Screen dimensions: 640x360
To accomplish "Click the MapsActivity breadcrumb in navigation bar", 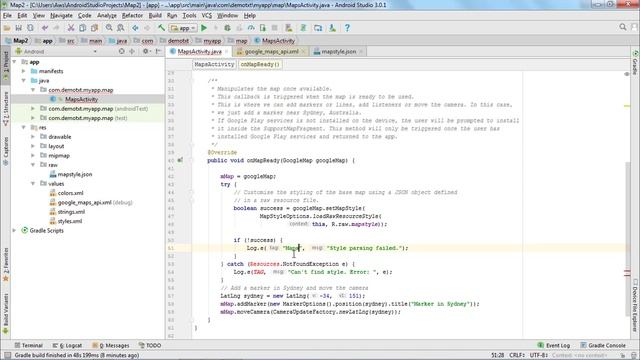I will (274, 41).
